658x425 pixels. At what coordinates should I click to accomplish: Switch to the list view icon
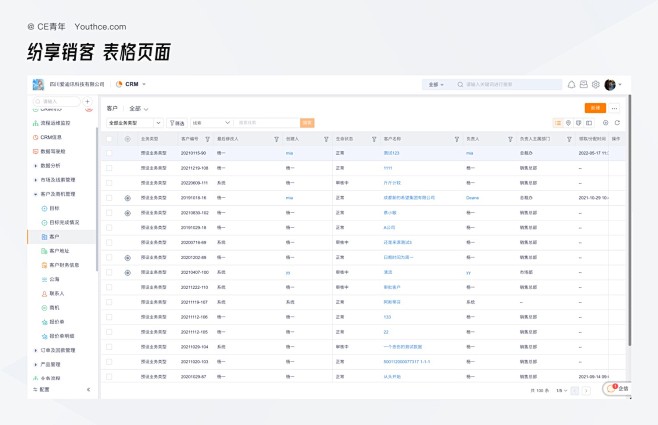[558, 123]
